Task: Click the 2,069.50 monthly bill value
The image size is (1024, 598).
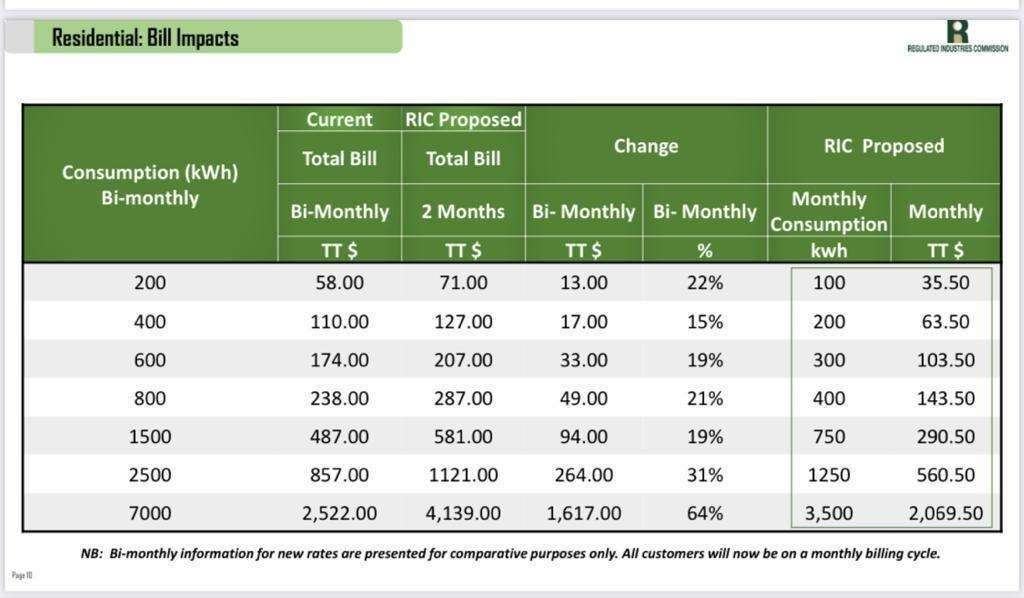Action: point(946,513)
